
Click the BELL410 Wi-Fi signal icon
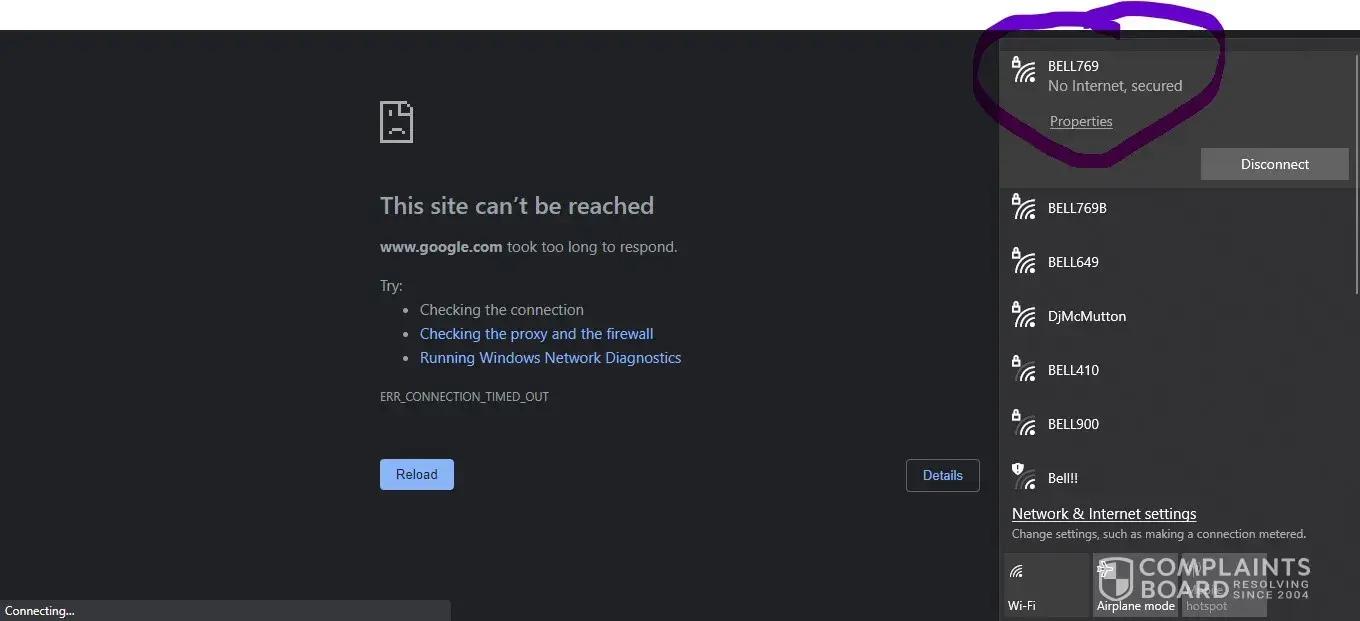point(1023,369)
